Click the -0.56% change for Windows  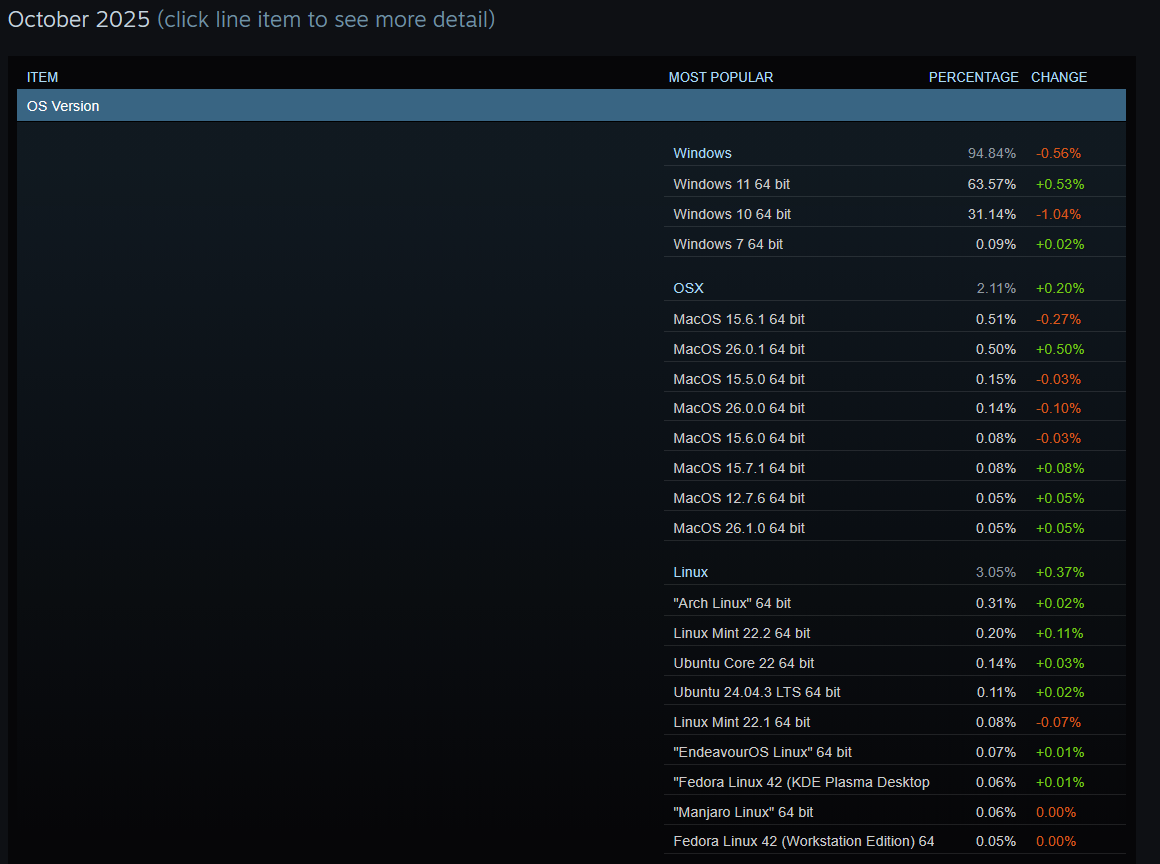pyautogui.click(x=1058, y=153)
